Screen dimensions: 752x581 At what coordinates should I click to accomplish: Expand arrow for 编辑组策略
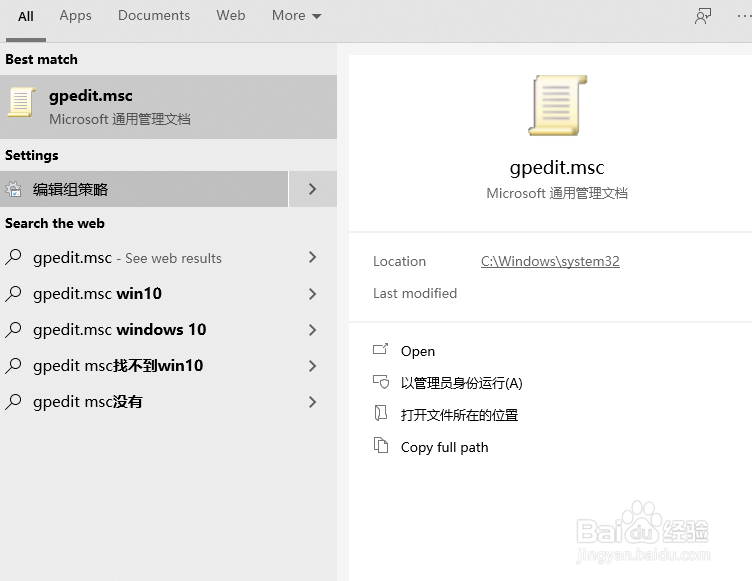[x=313, y=189]
